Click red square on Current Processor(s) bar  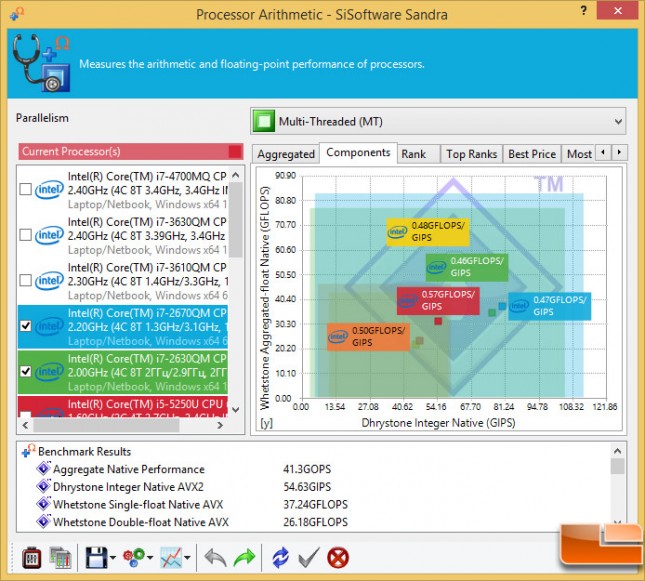click(x=235, y=151)
